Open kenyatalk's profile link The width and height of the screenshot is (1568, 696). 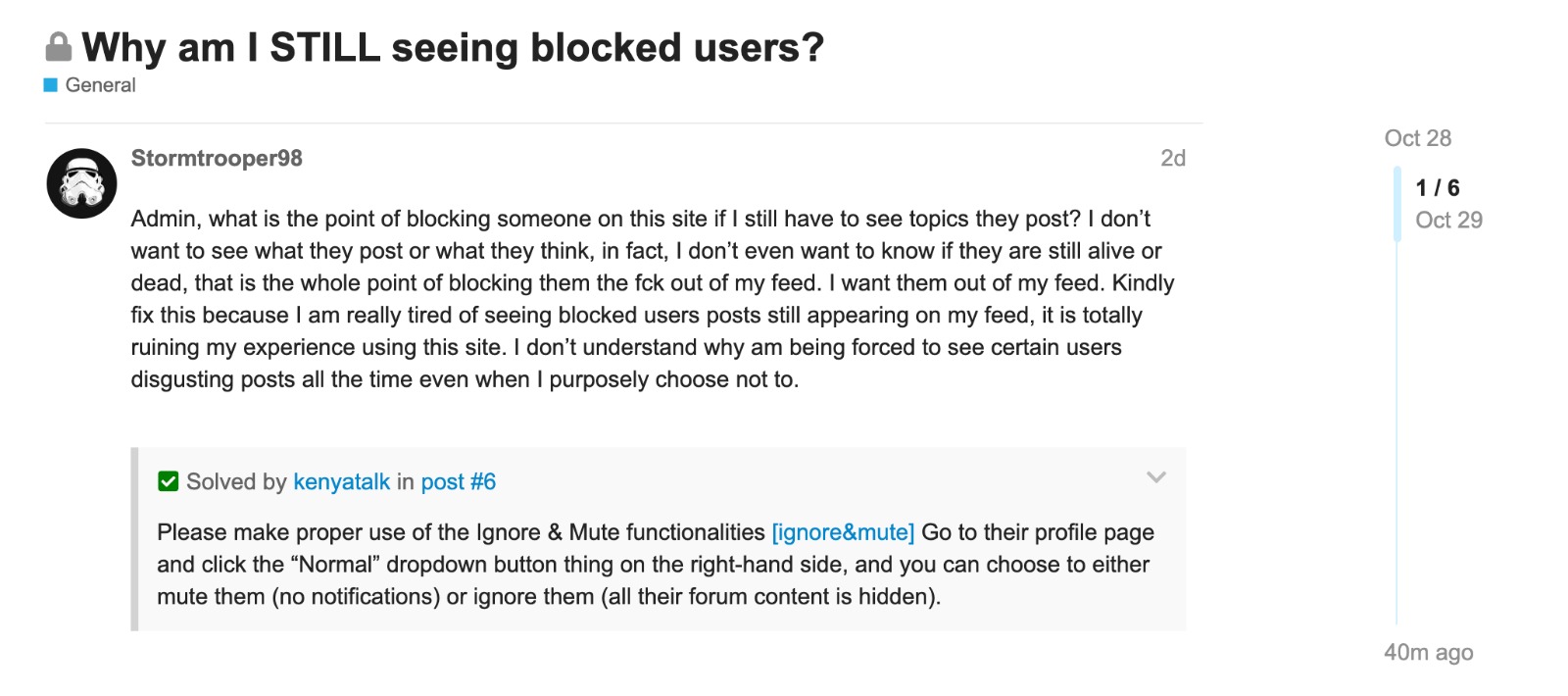pyautogui.click(x=341, y=481)
